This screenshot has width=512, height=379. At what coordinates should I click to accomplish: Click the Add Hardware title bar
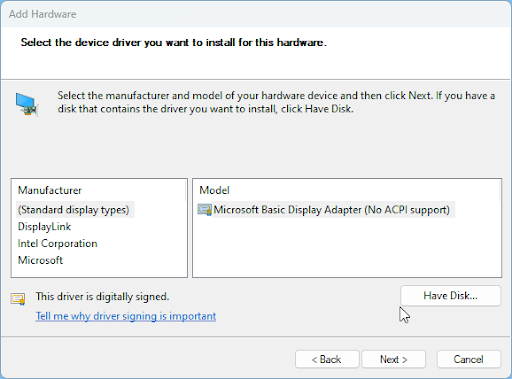(x=256, y=14)
